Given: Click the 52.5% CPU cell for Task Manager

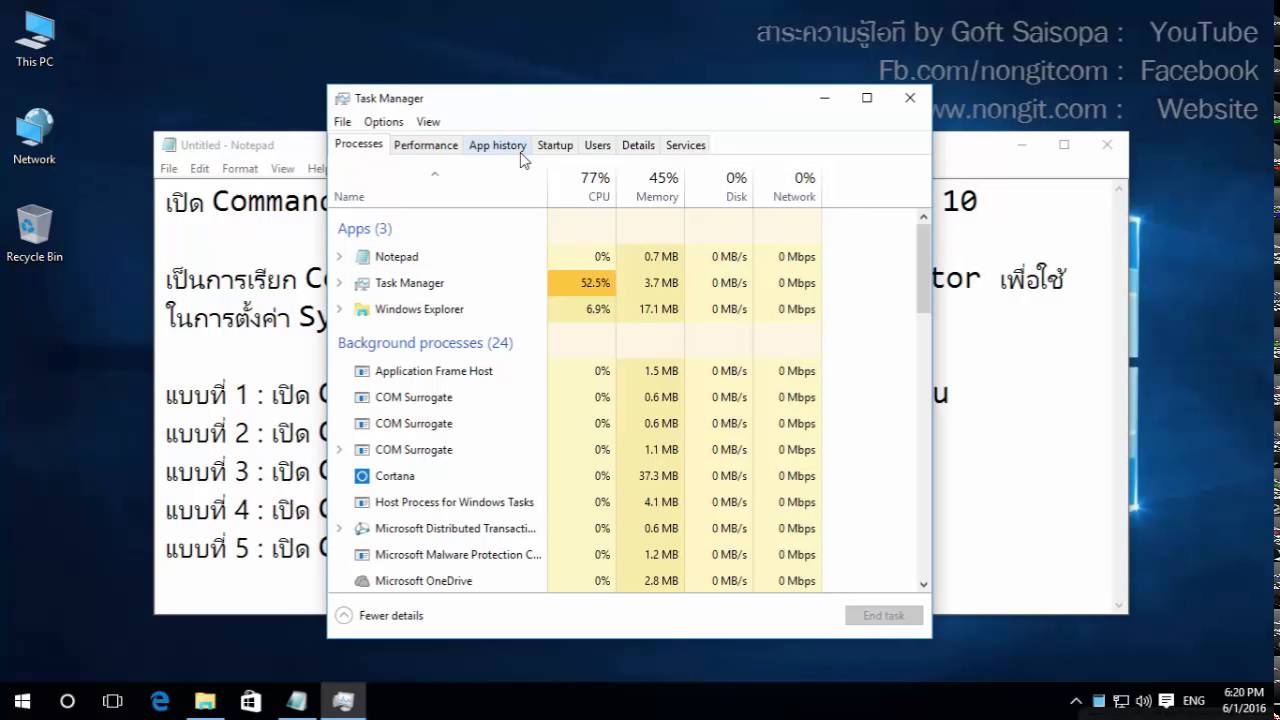Looking at the screenshot, I should [582, 283].
